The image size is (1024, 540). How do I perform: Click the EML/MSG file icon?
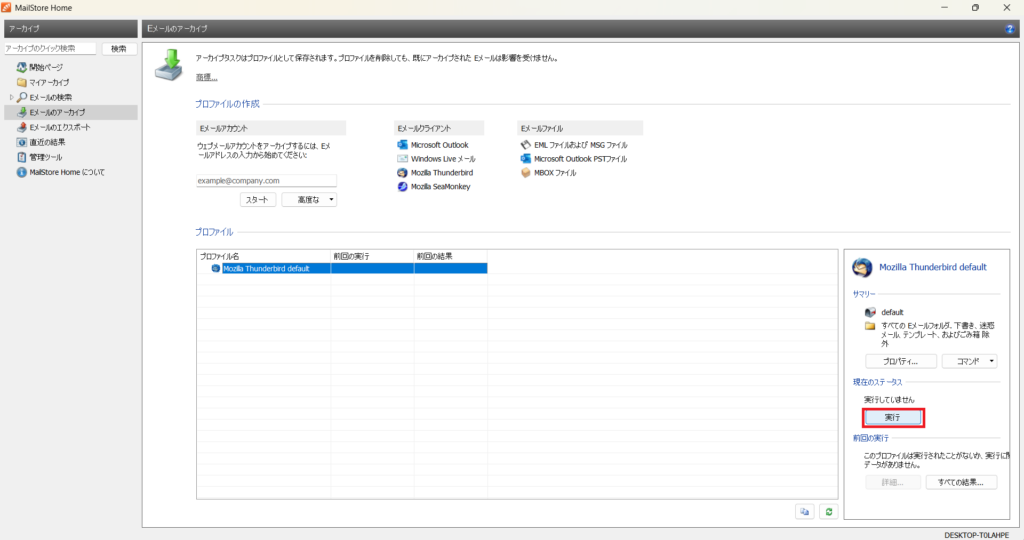[x=526, y=145]
